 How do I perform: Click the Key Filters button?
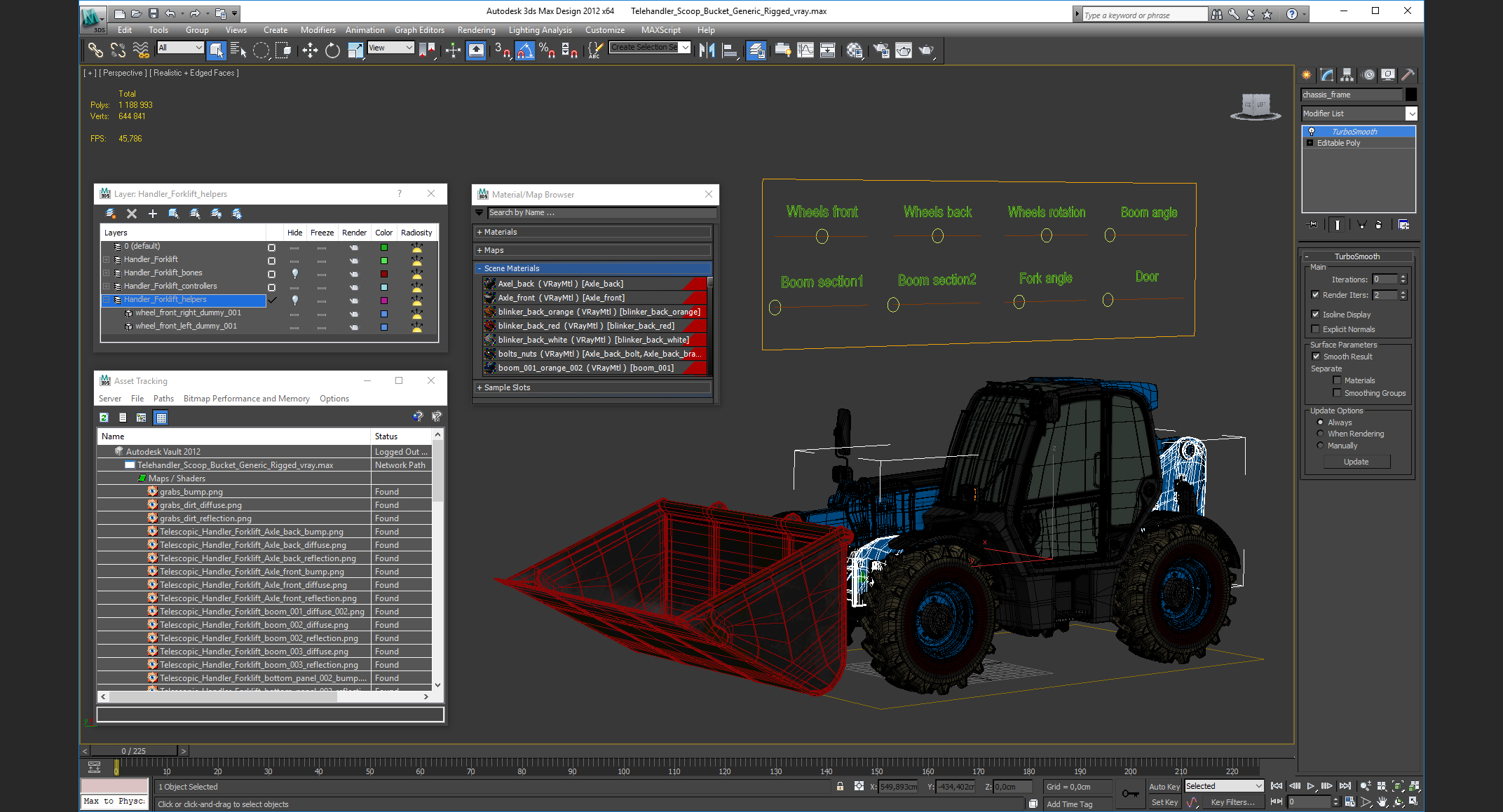[x=1232, y=802]
